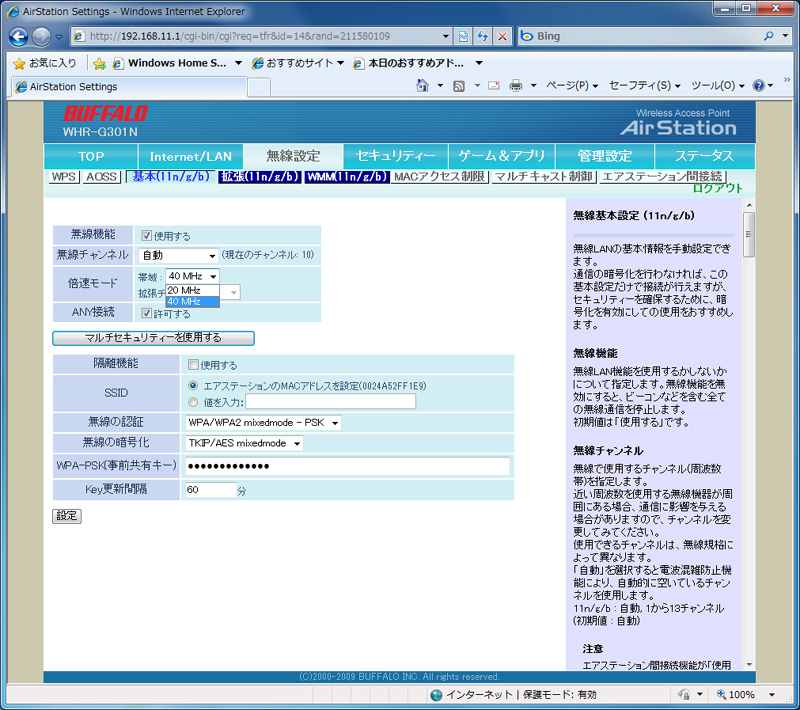Go to the TOP navigation tab
The width and height of the screenshot is (800, 710).
click(91, 156)
